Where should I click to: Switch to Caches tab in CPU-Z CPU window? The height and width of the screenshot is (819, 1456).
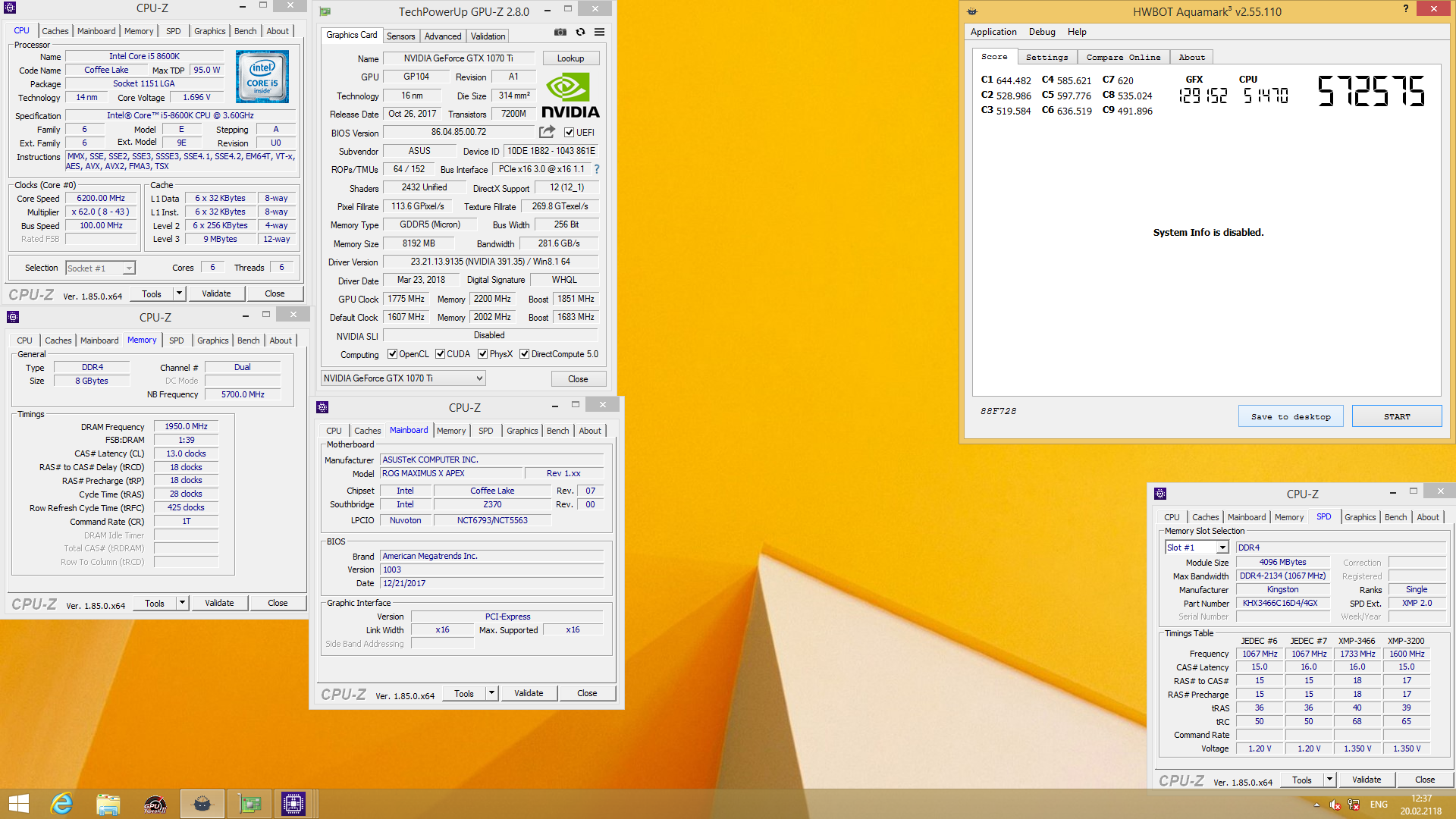(55, 31)
